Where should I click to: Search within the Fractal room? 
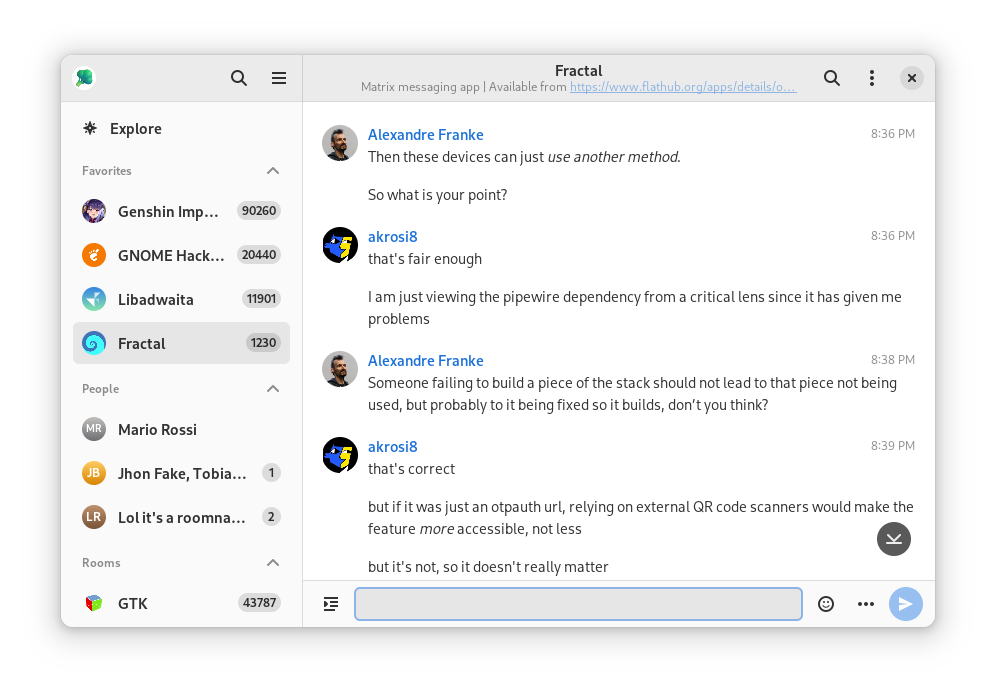point(831,78)
